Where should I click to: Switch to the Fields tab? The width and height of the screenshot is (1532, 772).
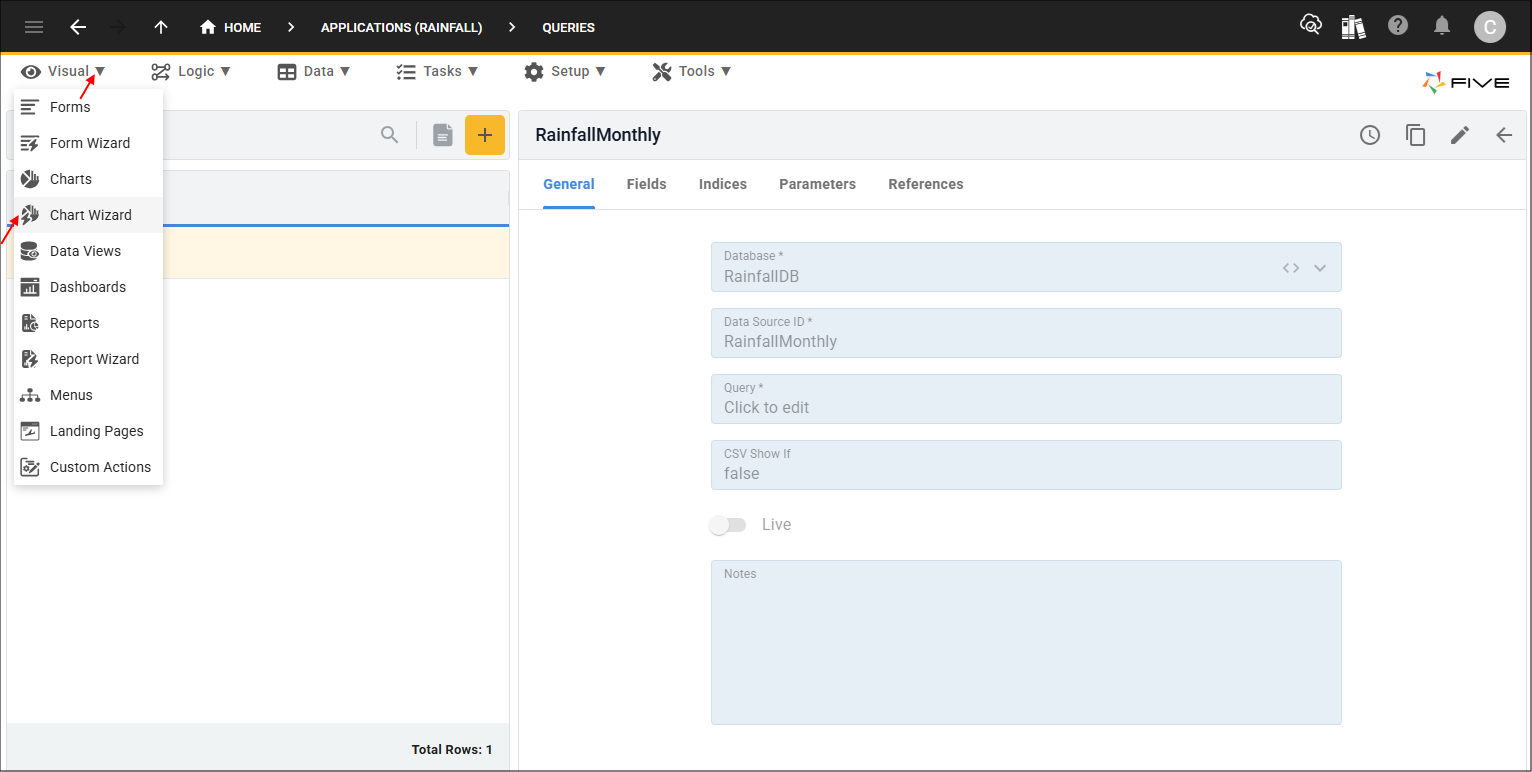(646, 184)
